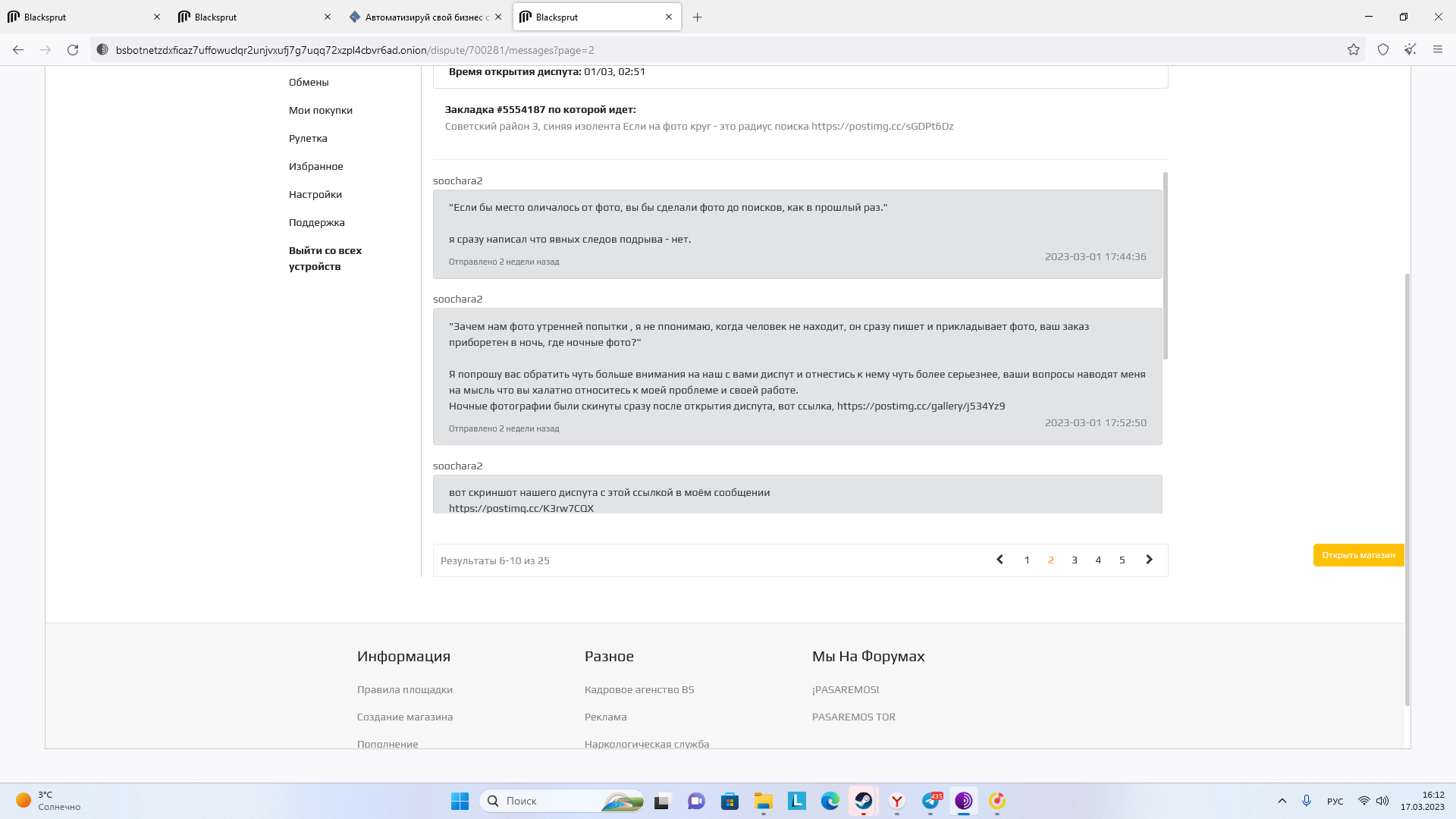Image resolution: width=1456 pixels, height=819 pixels.
Task: Go to next page of messages arrow
Action: pos(1149,560)
